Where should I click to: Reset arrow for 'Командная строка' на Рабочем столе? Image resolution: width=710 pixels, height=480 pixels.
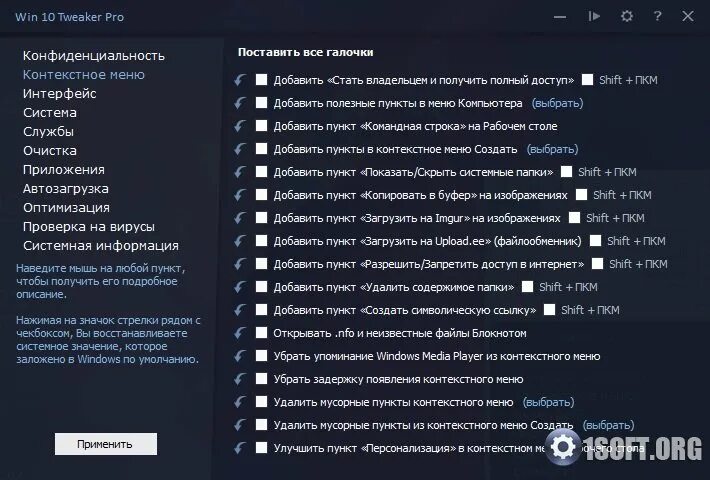click(x=240, y=126)
